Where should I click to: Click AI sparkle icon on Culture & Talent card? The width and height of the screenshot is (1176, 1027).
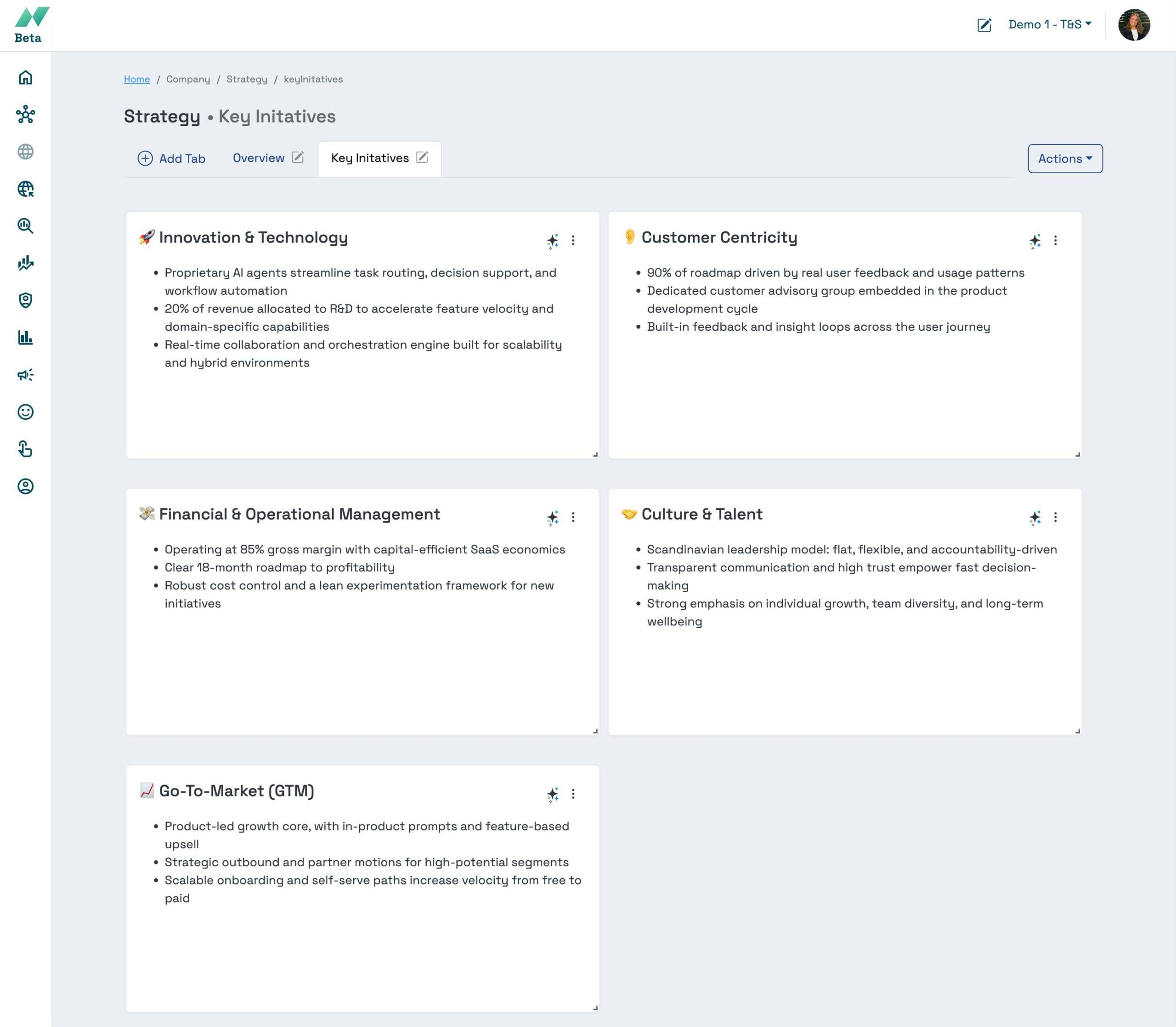pyautogui.click(x=1035, y=518)
